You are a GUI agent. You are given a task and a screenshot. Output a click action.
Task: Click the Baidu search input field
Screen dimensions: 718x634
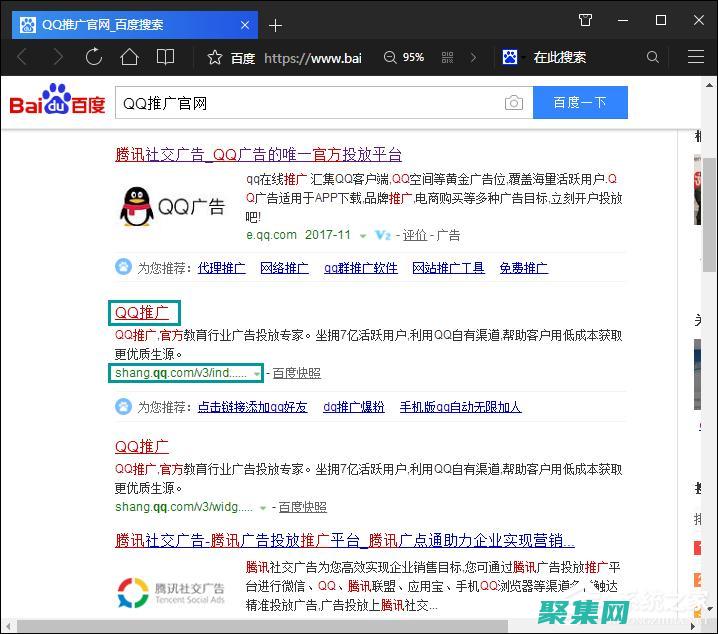[310, 103]
